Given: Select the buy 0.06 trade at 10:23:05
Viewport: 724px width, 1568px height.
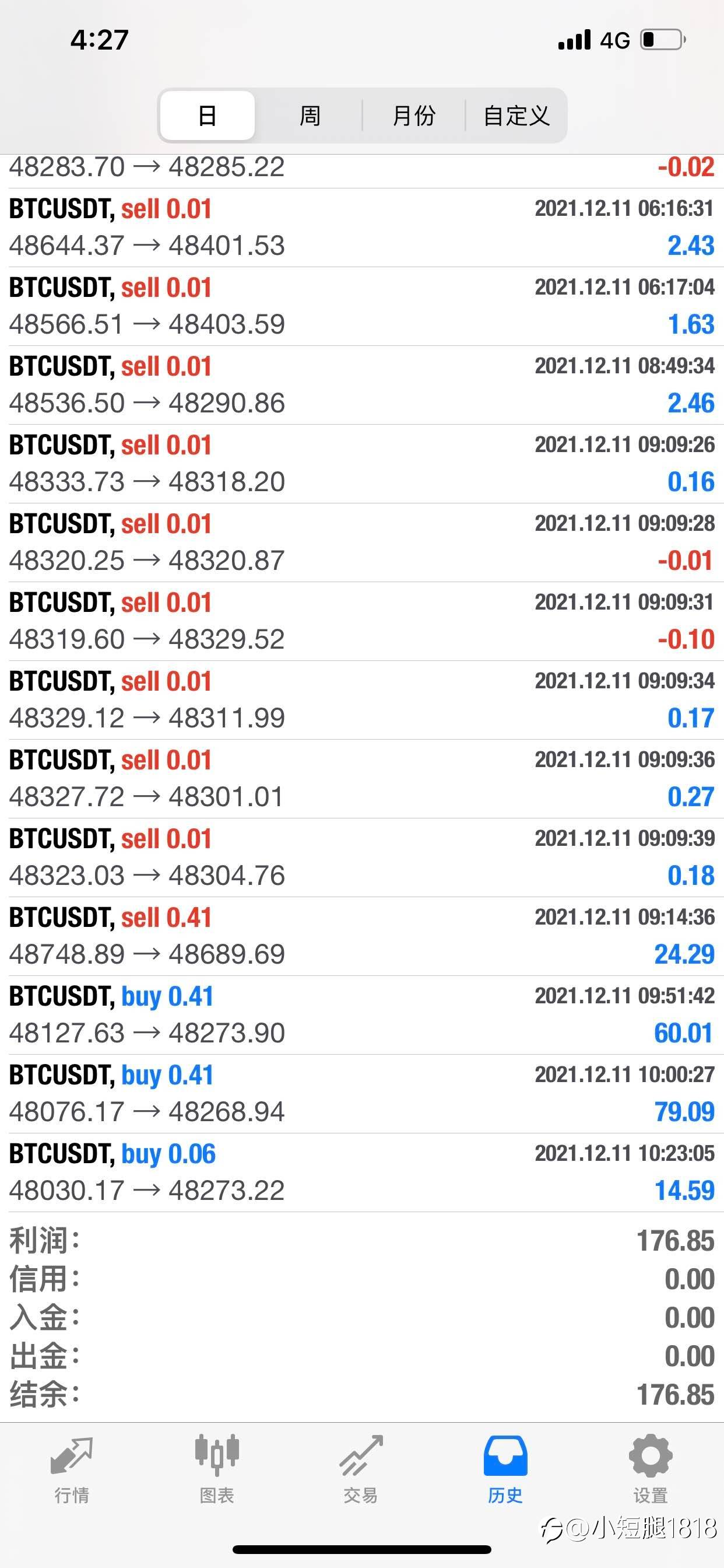Looking at the screenshot, I should pyautogui.click(x=362, y=1172).
